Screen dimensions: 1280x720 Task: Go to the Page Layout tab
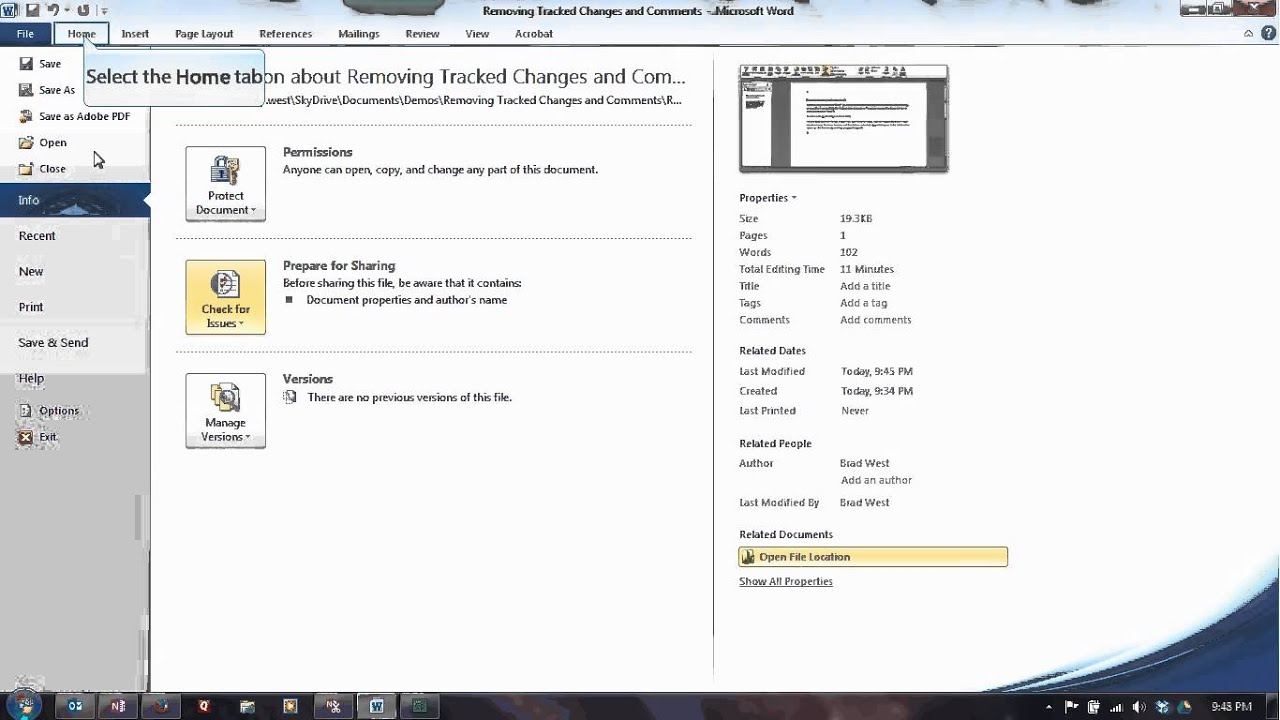pos(204,33)
